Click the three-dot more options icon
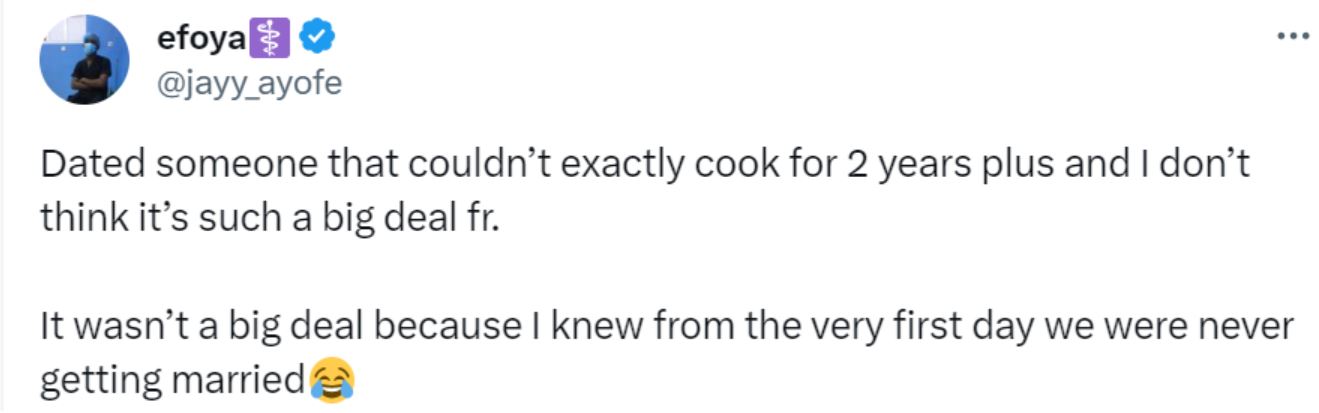The image size is (1319, 413). tap(1293, 35)
